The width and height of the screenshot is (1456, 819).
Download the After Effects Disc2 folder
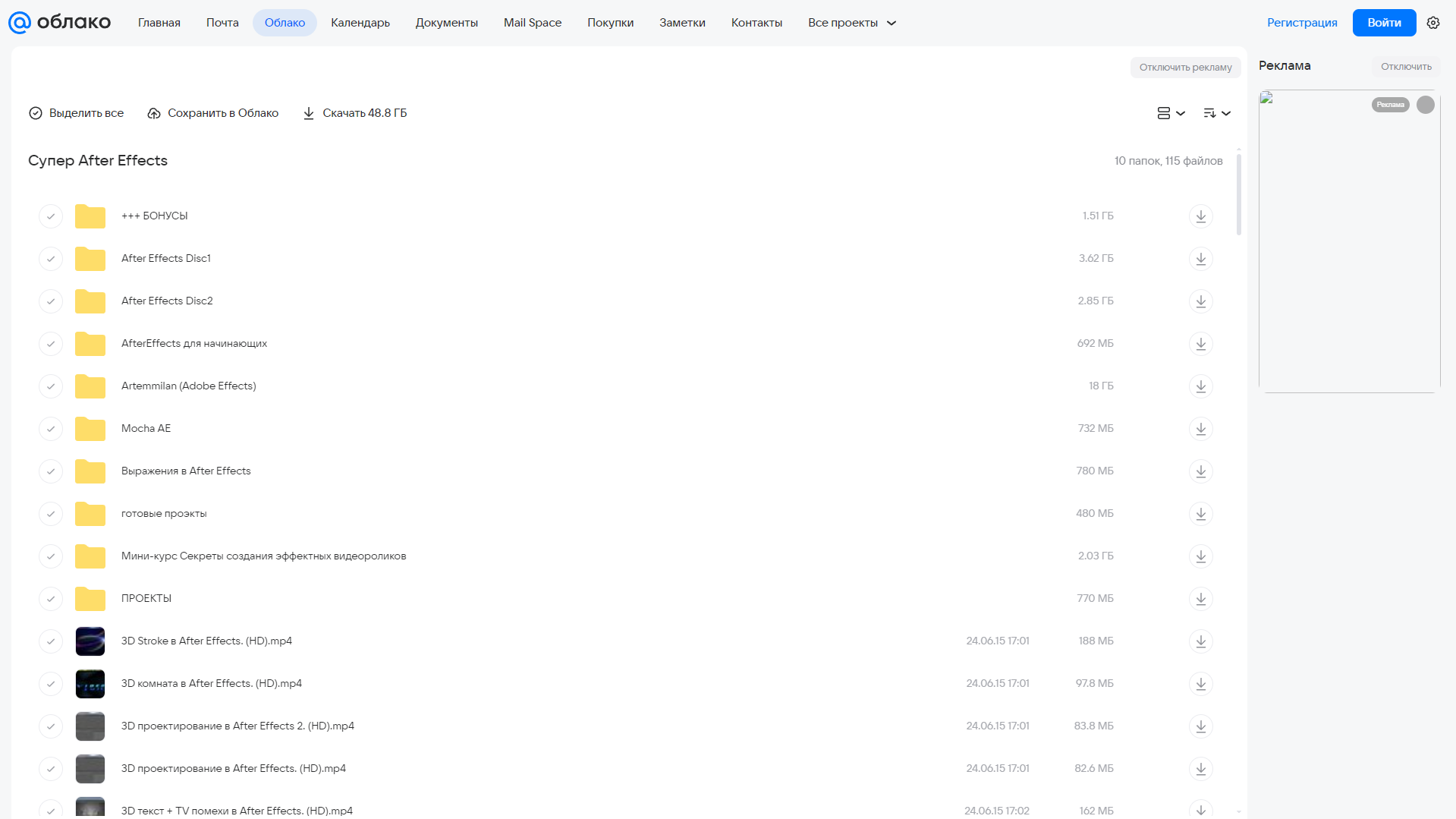[1200, 301]
